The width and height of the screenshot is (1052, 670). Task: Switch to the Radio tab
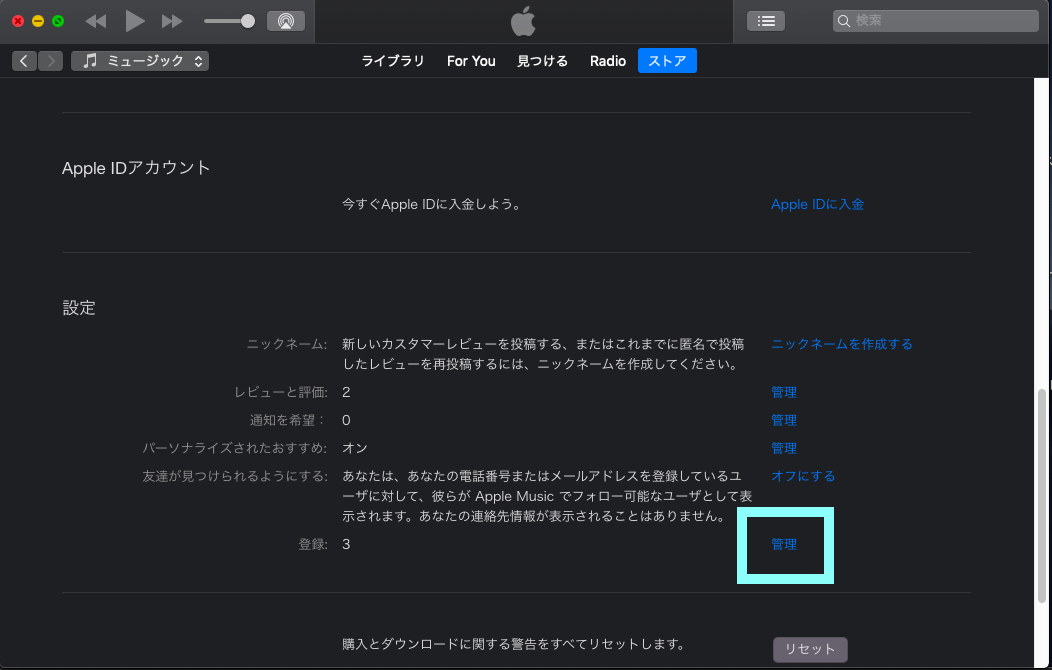[x=608, y=61]
